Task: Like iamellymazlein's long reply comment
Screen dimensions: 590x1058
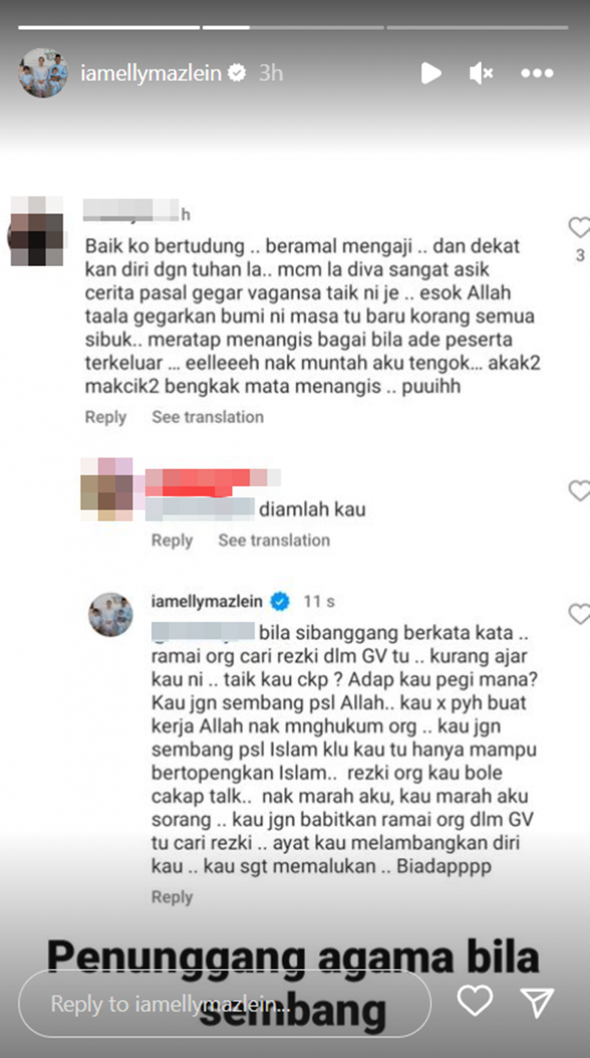Action: coord(579,613)
